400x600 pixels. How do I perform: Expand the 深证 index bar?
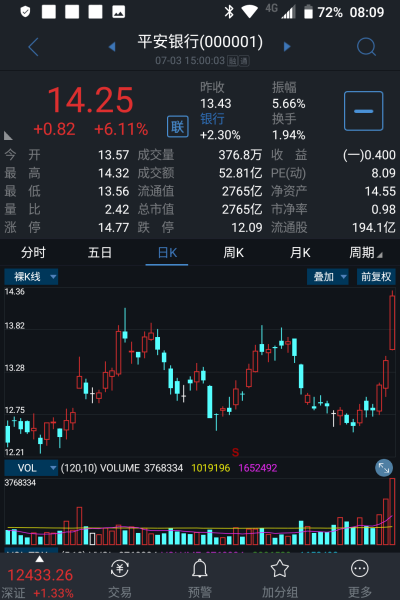click(40, 578)
